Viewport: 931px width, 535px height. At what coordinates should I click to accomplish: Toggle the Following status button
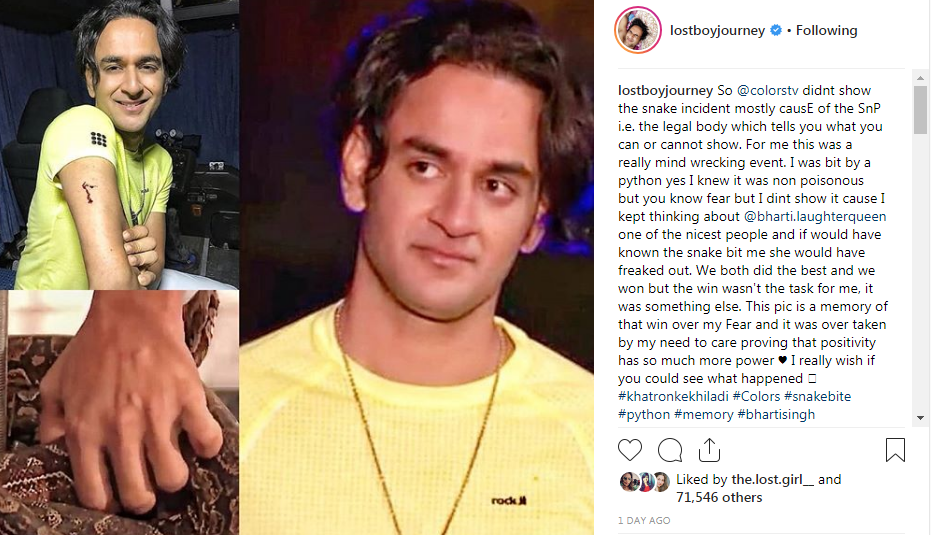coord(826,30)
